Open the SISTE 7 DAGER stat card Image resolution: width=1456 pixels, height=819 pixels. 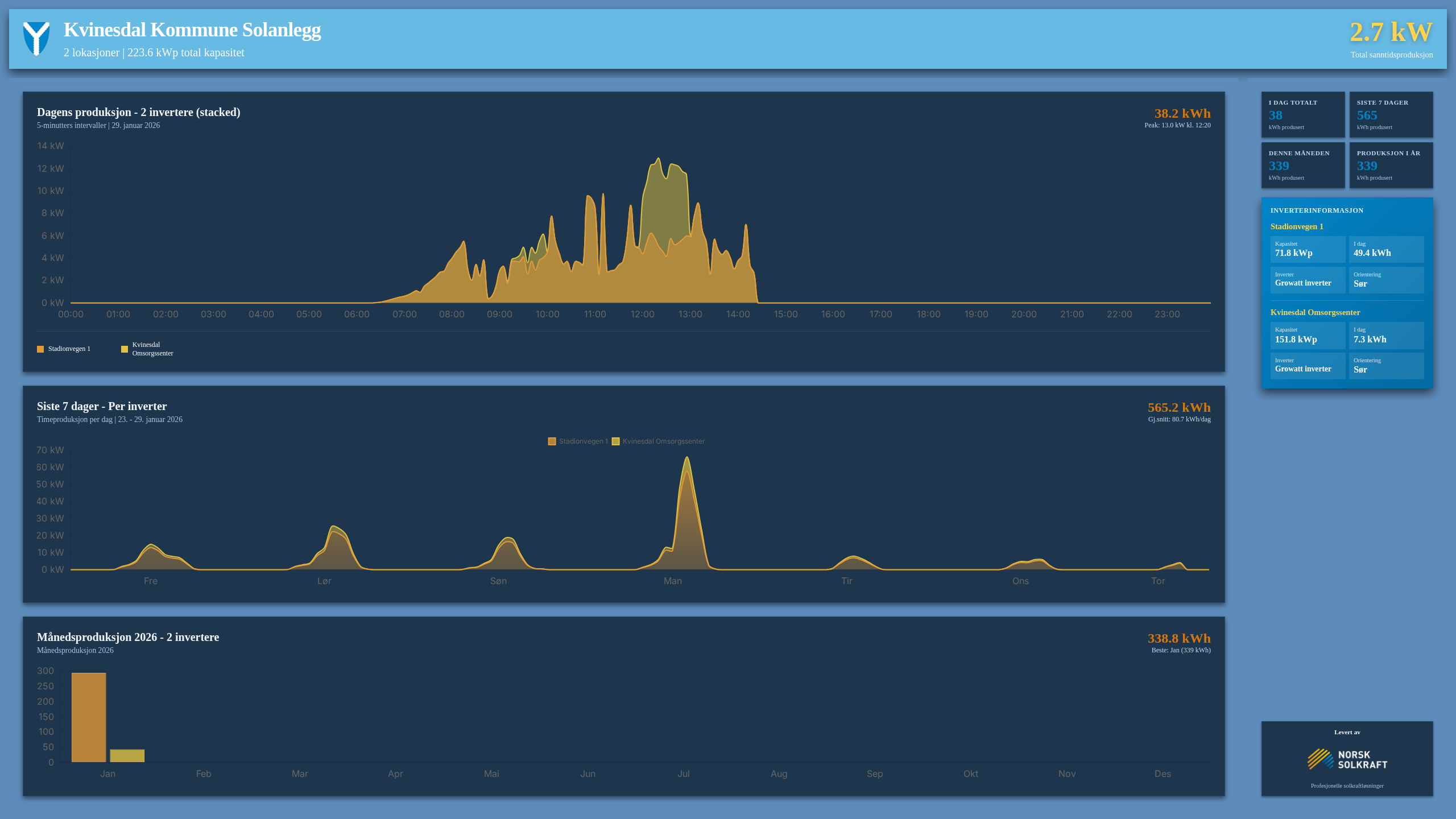1391,114
